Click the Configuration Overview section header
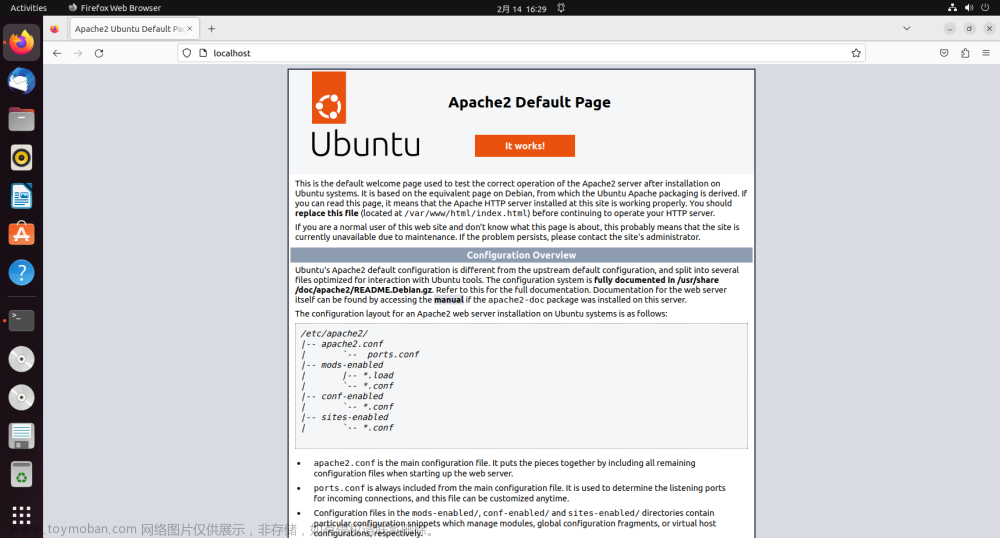The width and height of the screenshot is (1000, 538). [521, 255]
